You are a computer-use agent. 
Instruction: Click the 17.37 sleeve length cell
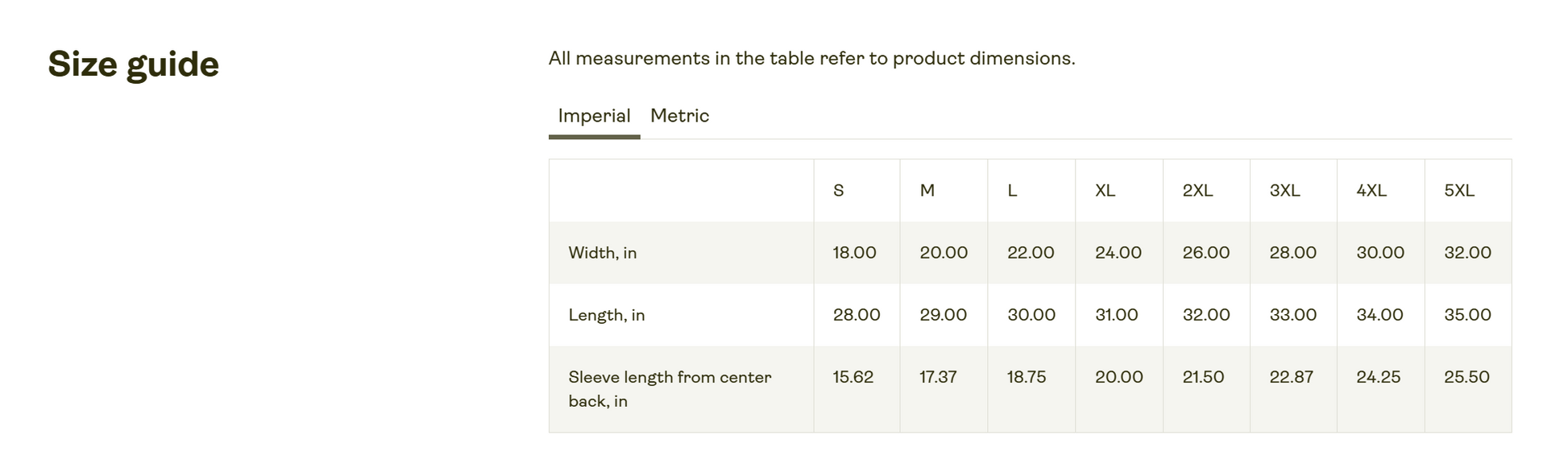pos(938,377)
